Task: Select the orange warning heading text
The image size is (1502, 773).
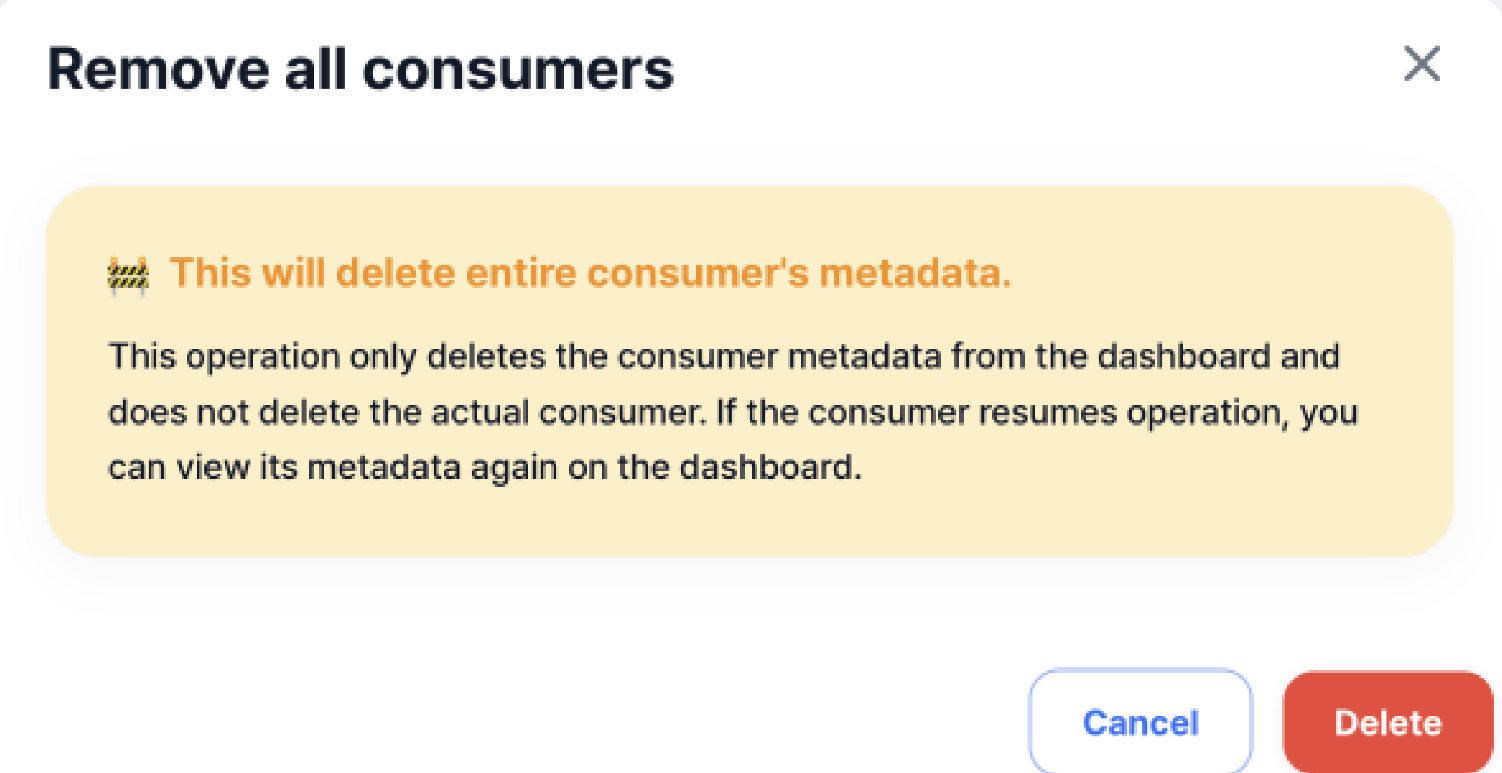Action: coord(590,272)
